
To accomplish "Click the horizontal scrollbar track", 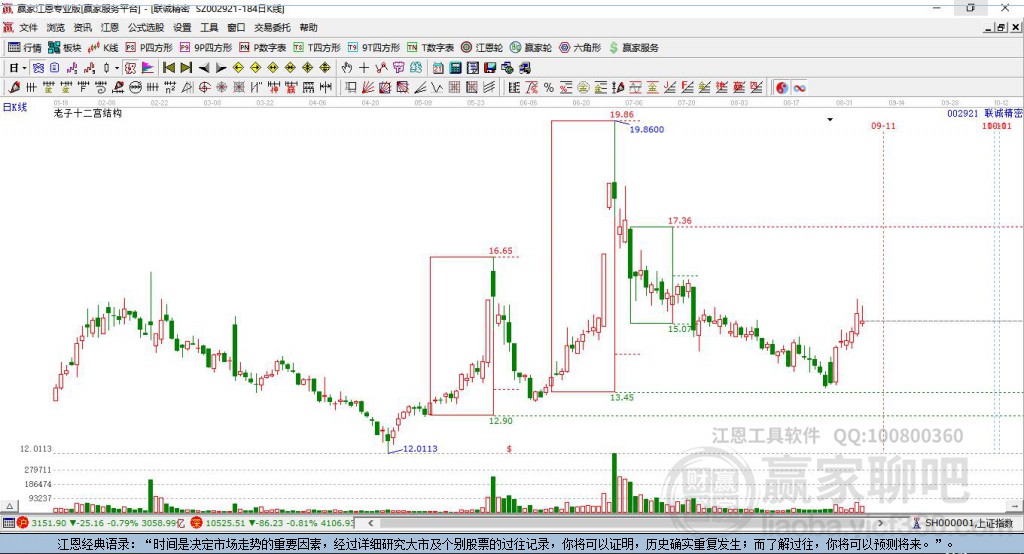I will (626, 523).
